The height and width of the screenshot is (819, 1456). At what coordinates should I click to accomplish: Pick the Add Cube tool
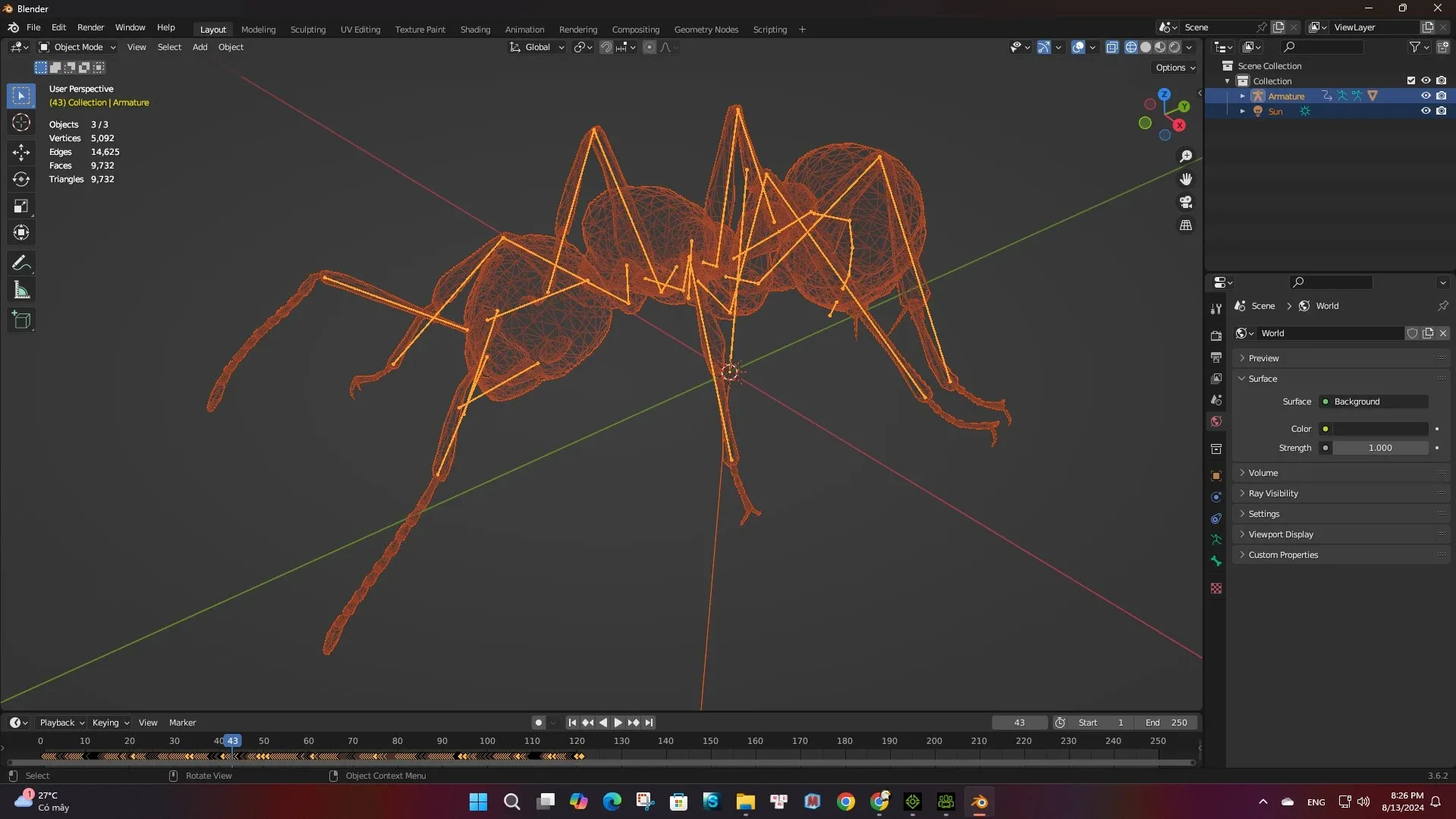point(21,320)
